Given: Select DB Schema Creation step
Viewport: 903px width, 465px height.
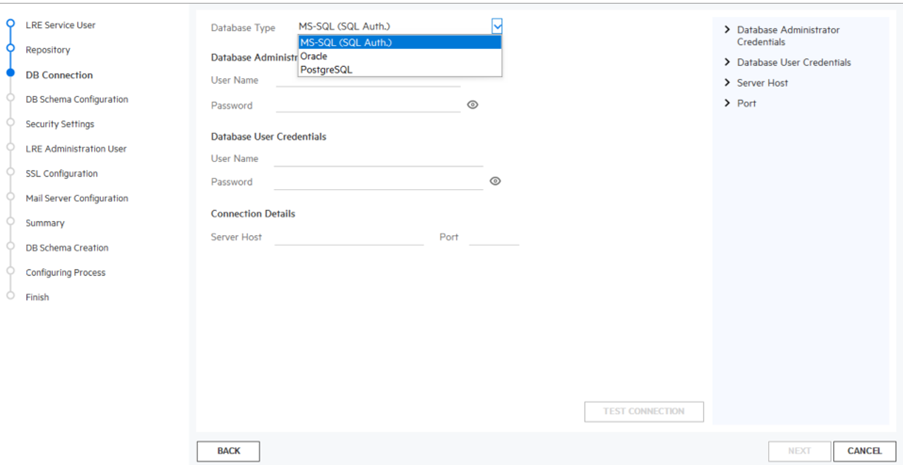Looking at the screenshot, I should (x=67, y=248).
